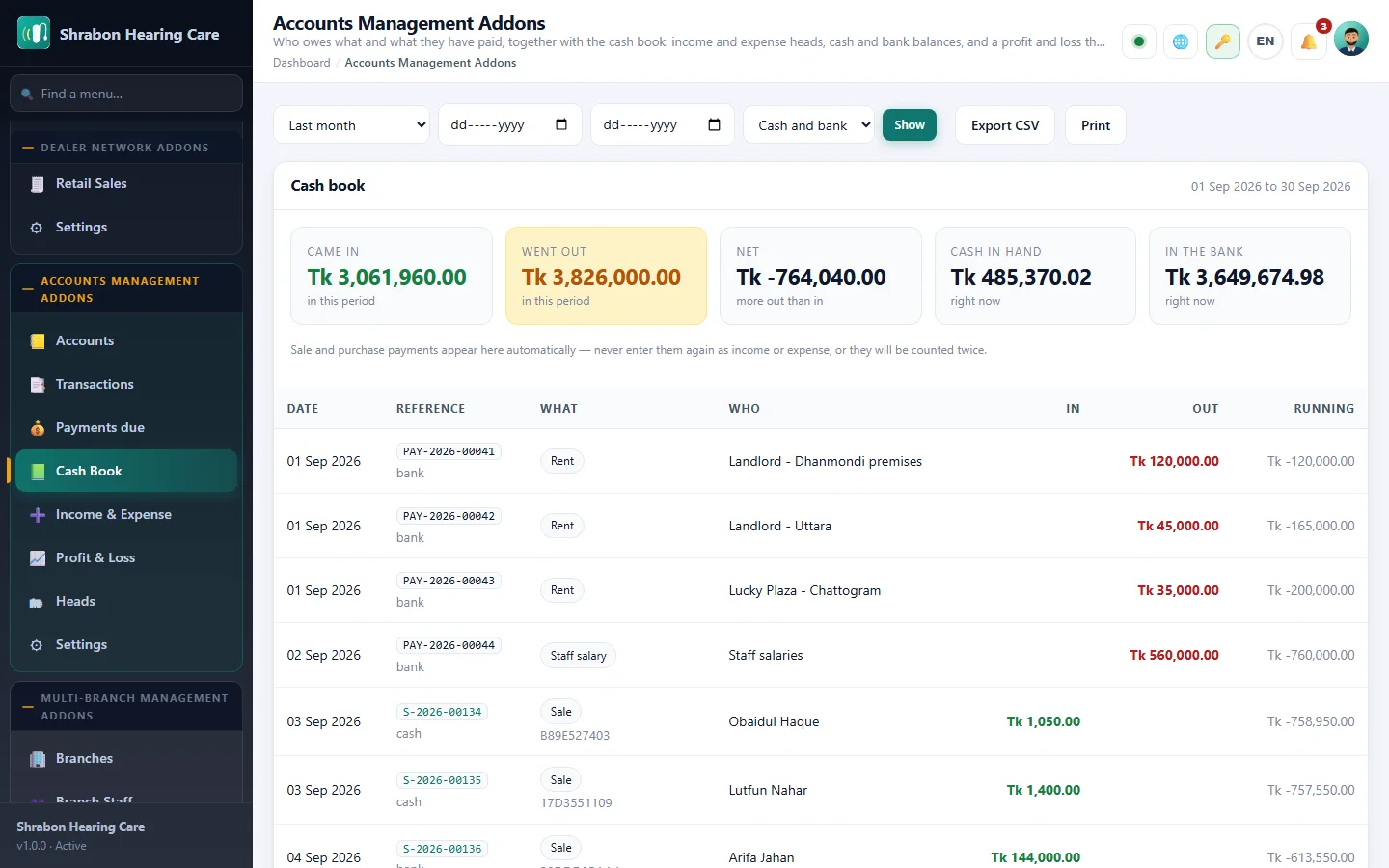The image size is (1389, 868).
Task: Open Accounts Management Addons Settings gear icon
Action: pyautogui.click(x=37, y=645)
